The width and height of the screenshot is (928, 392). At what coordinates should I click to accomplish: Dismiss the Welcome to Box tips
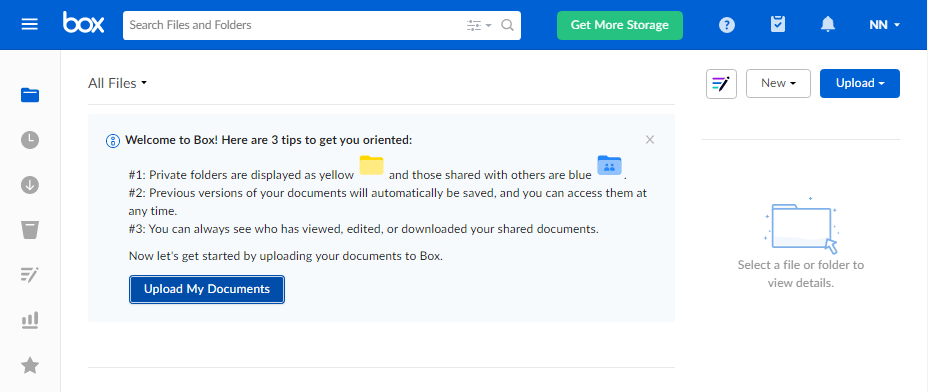click(650, 140)
